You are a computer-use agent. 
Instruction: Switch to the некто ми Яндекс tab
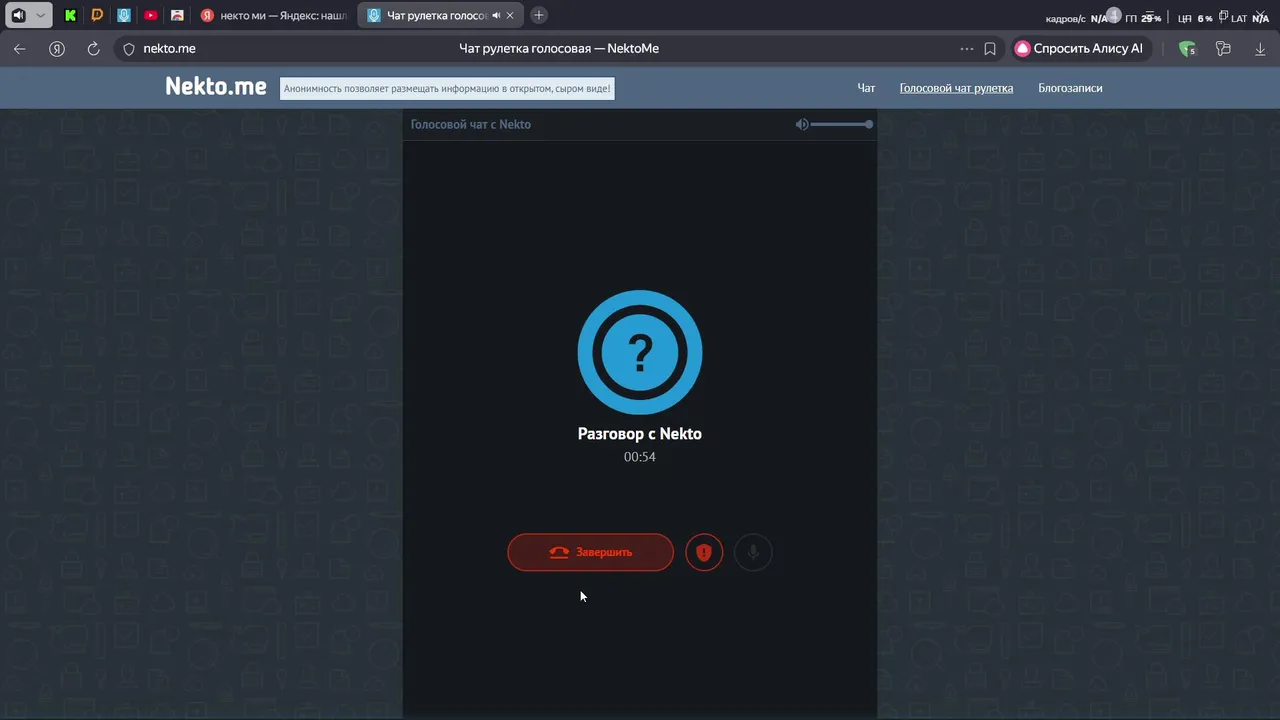pos(273,15)
